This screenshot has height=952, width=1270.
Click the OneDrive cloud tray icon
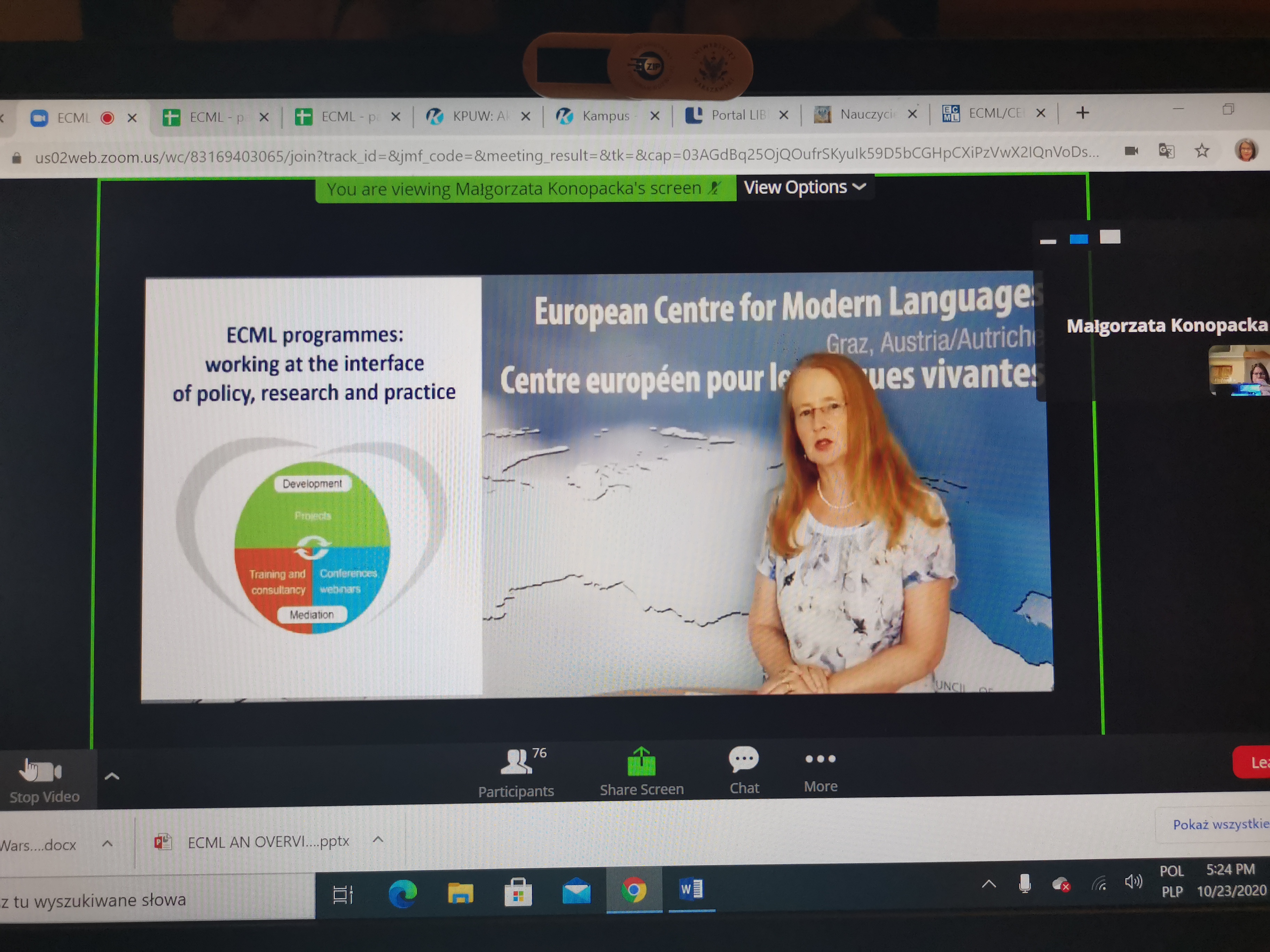coord(1060,884)
